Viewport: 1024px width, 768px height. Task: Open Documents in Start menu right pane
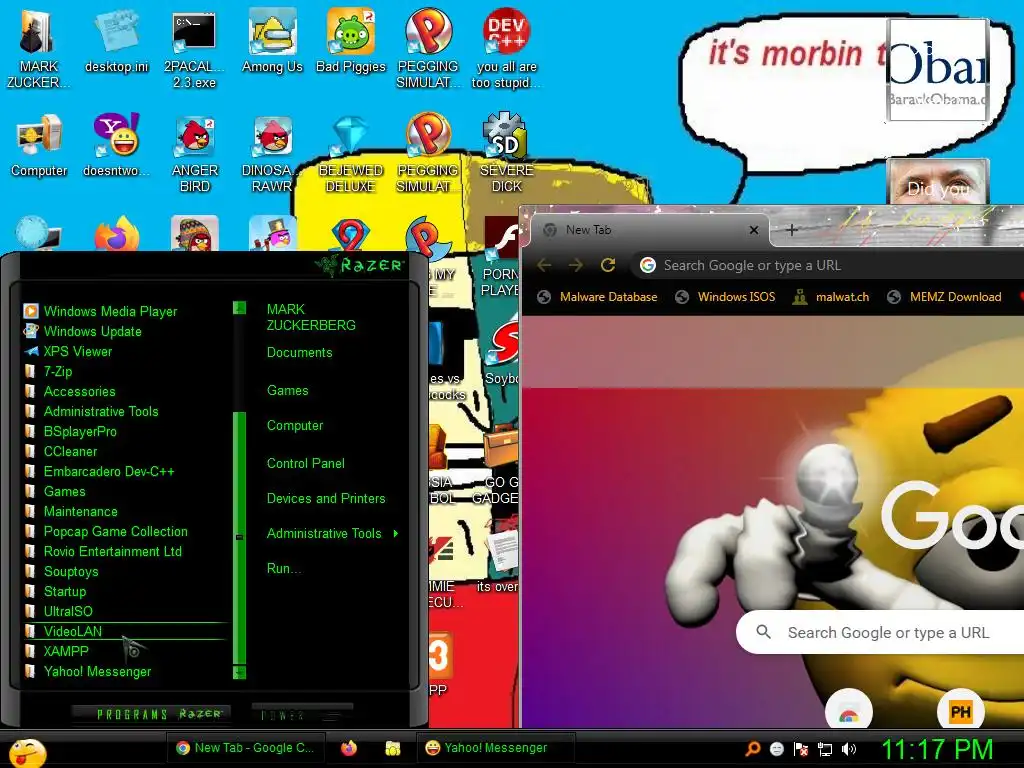[x=299, y=353]
